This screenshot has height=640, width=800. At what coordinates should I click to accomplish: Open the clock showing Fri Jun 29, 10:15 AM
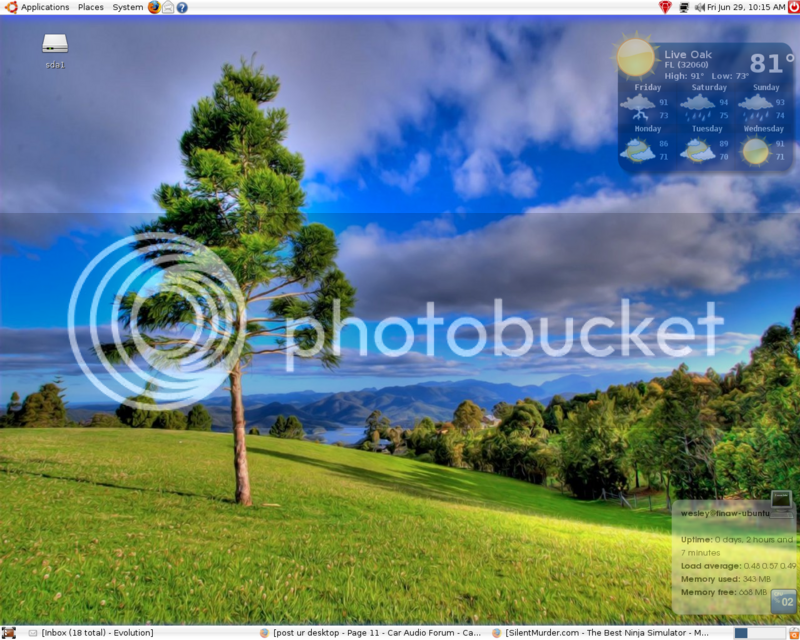pyautogui.click(x=746, y=7)
